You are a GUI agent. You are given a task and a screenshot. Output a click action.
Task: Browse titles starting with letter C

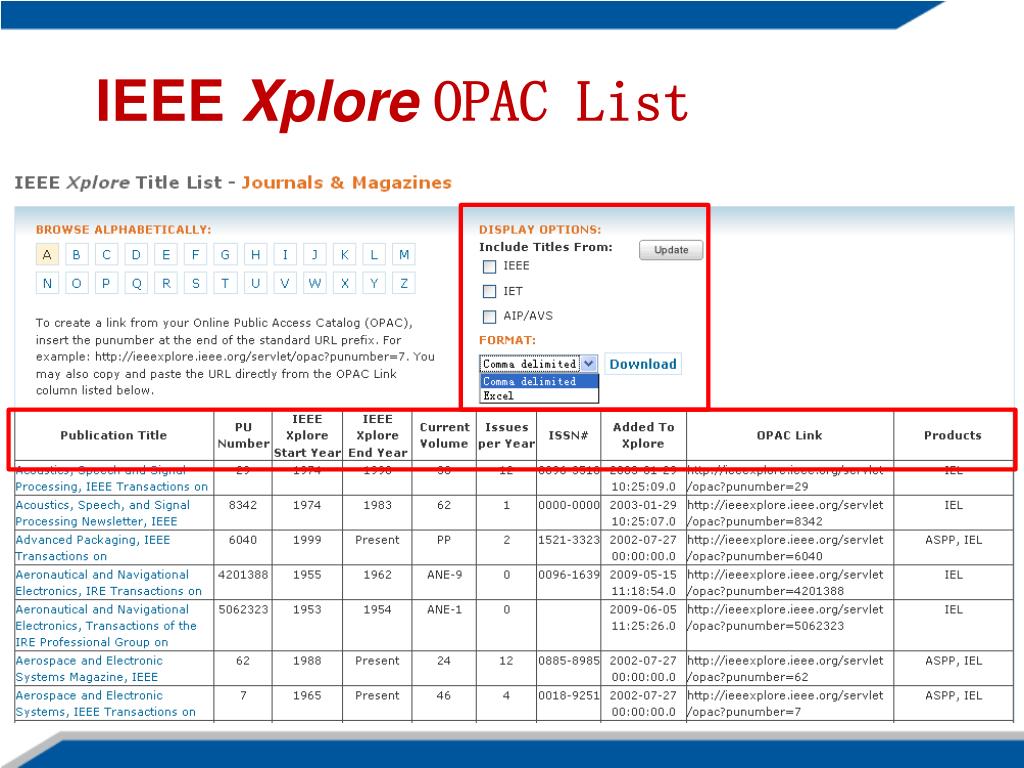pyautogui.click(x=106, y=255)
